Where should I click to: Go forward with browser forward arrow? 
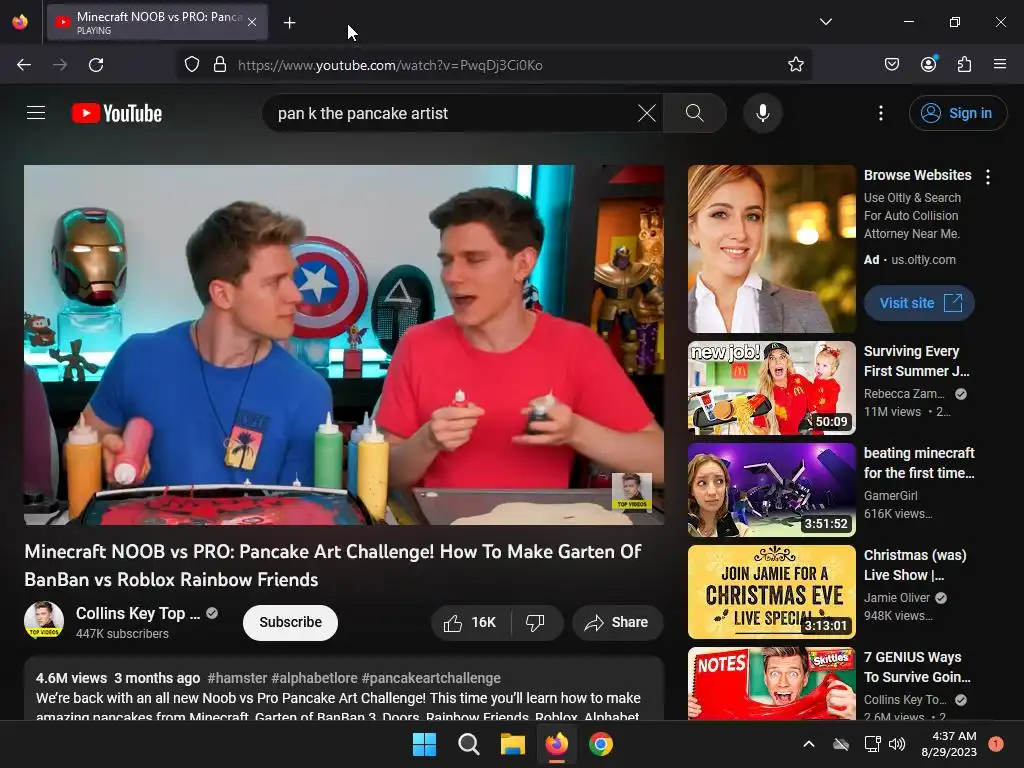[x=60, y=65]
